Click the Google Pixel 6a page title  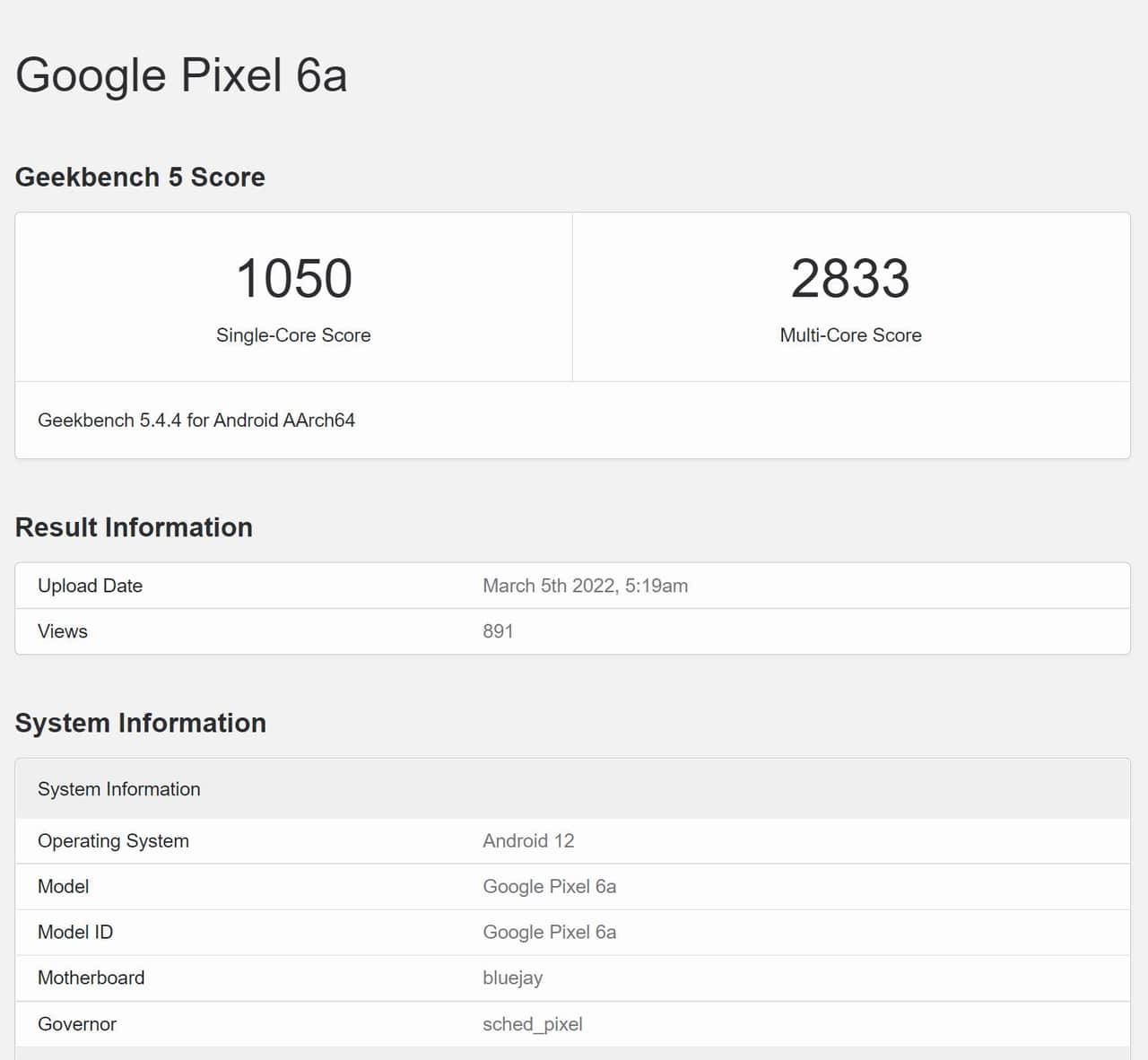click(181, 75)
